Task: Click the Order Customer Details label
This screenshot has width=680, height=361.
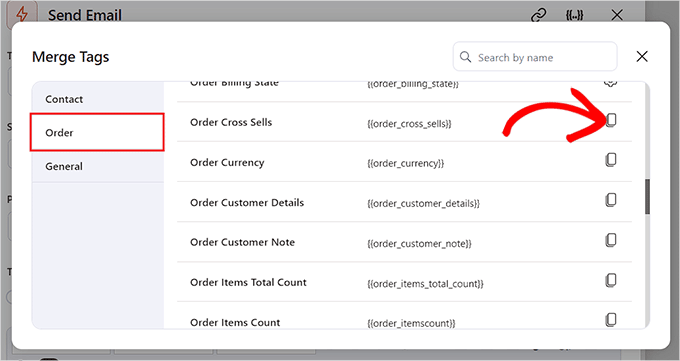Action: point(247,203)
